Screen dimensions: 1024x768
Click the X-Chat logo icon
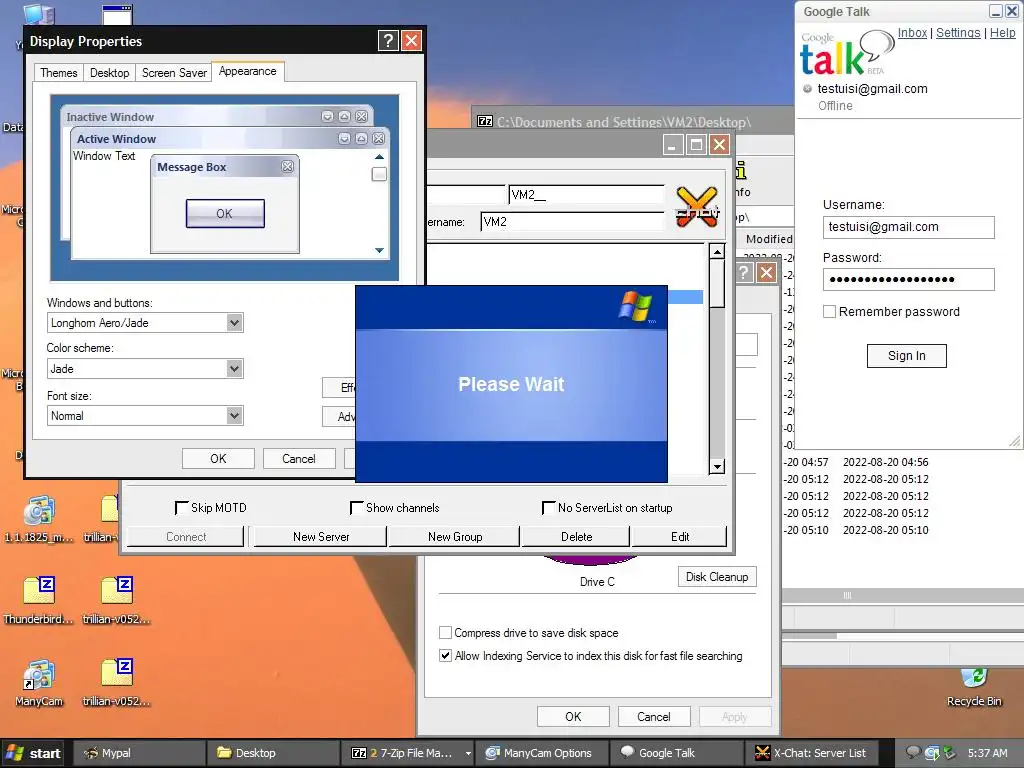[697, 206]
